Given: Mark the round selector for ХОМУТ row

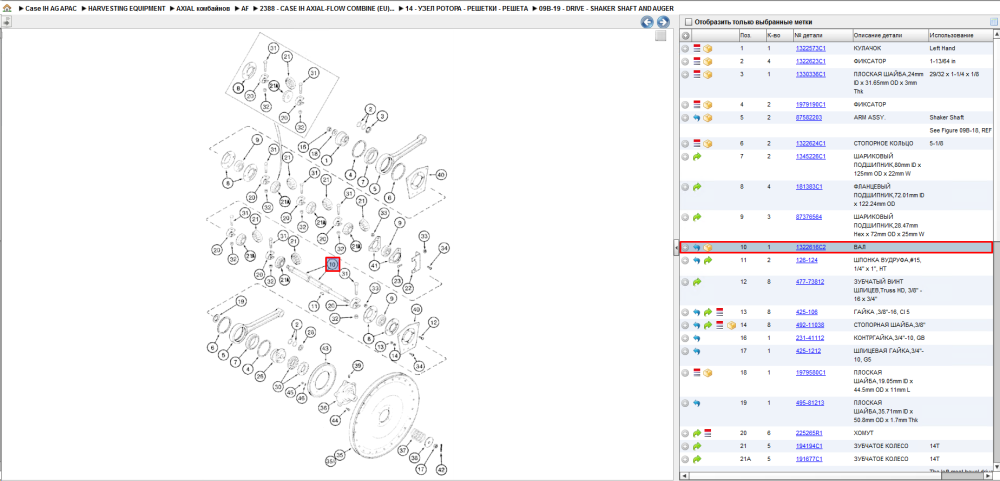Looking at the screenshot, I should pos(685,433).
